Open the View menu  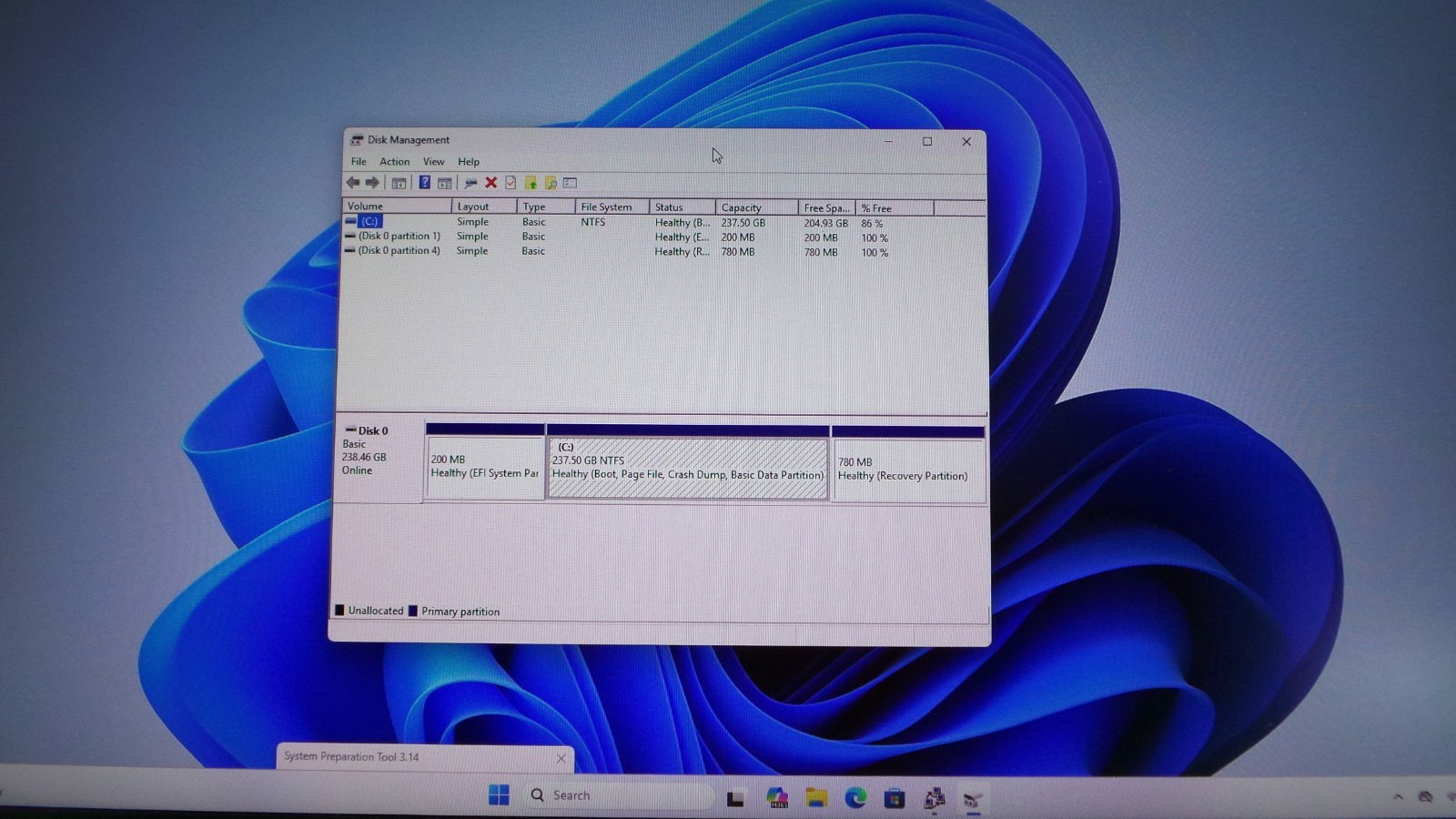[x=433, y=162]
